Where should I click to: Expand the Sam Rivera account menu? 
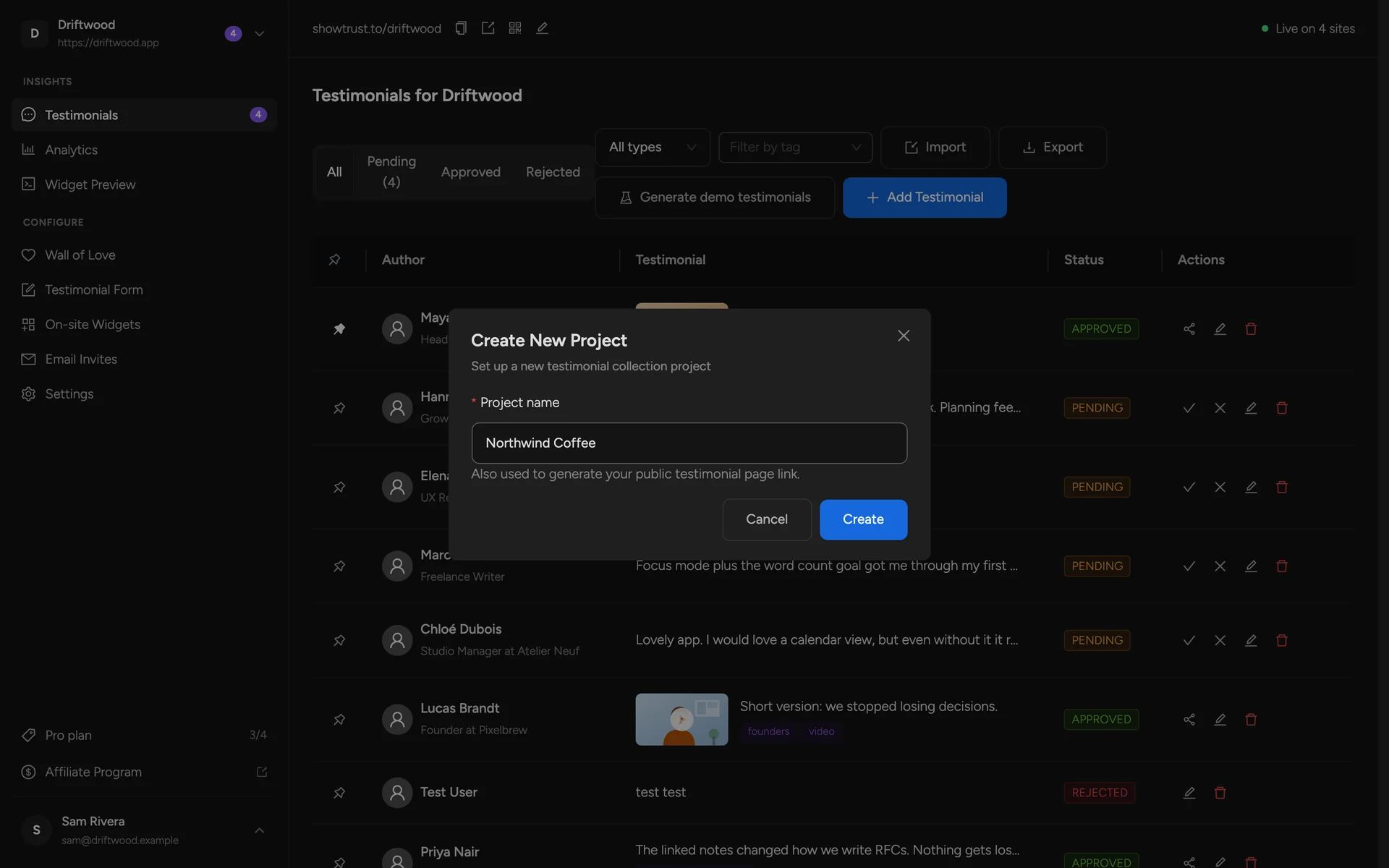coord(260,830)
